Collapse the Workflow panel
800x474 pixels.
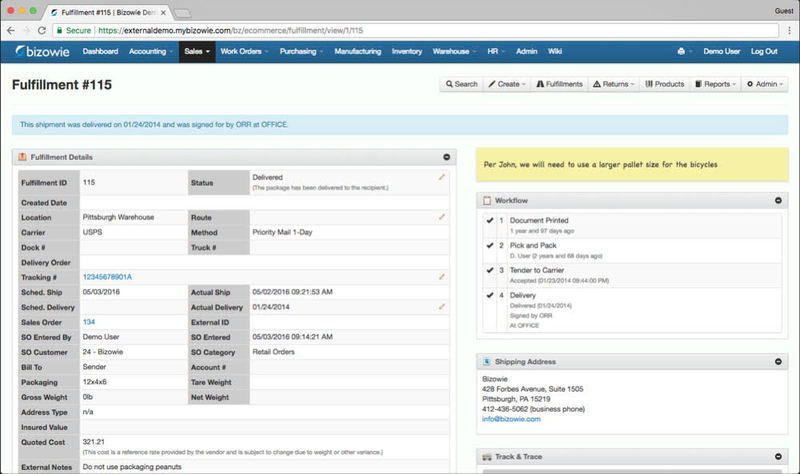[x=778, y=200]
